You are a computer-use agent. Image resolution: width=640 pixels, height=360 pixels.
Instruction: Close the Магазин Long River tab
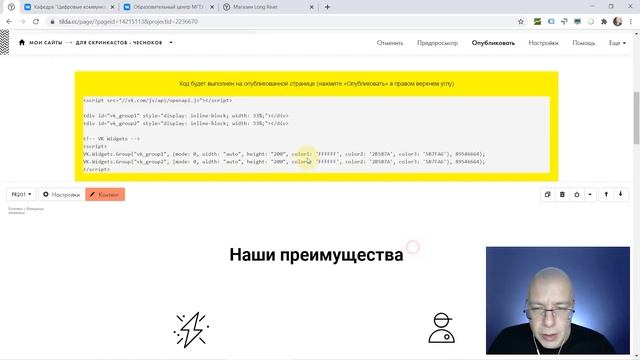pyautogui.click(x=311, y=7)
